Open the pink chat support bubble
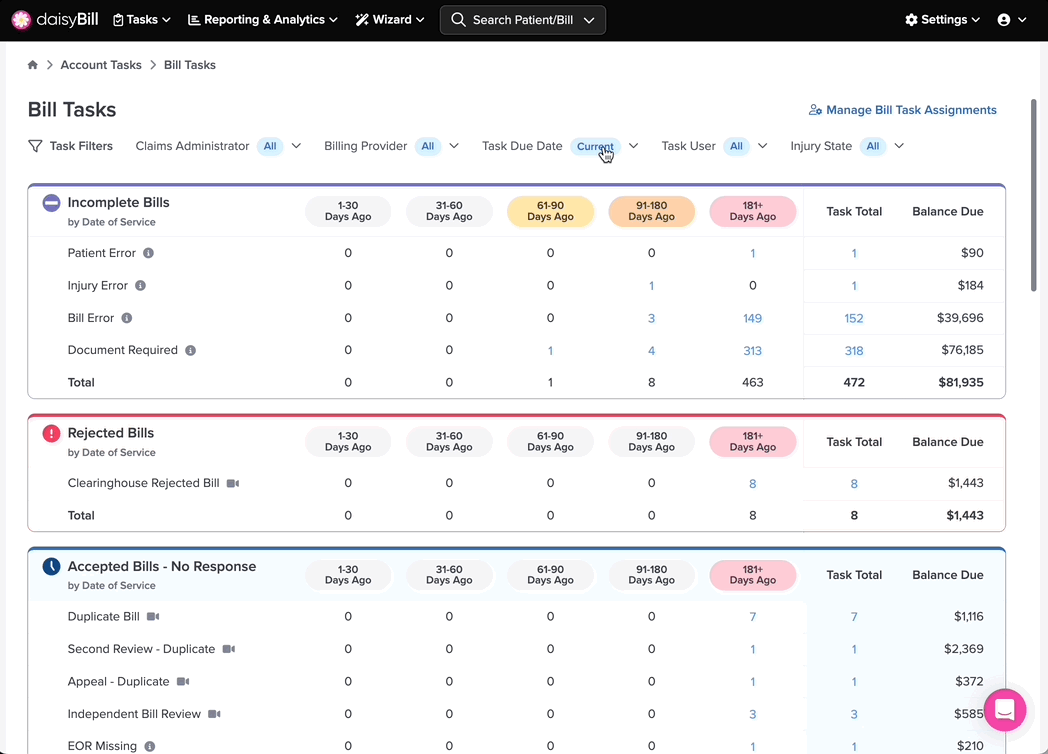The image size is (1048, 754). [x=1005, y=709]
